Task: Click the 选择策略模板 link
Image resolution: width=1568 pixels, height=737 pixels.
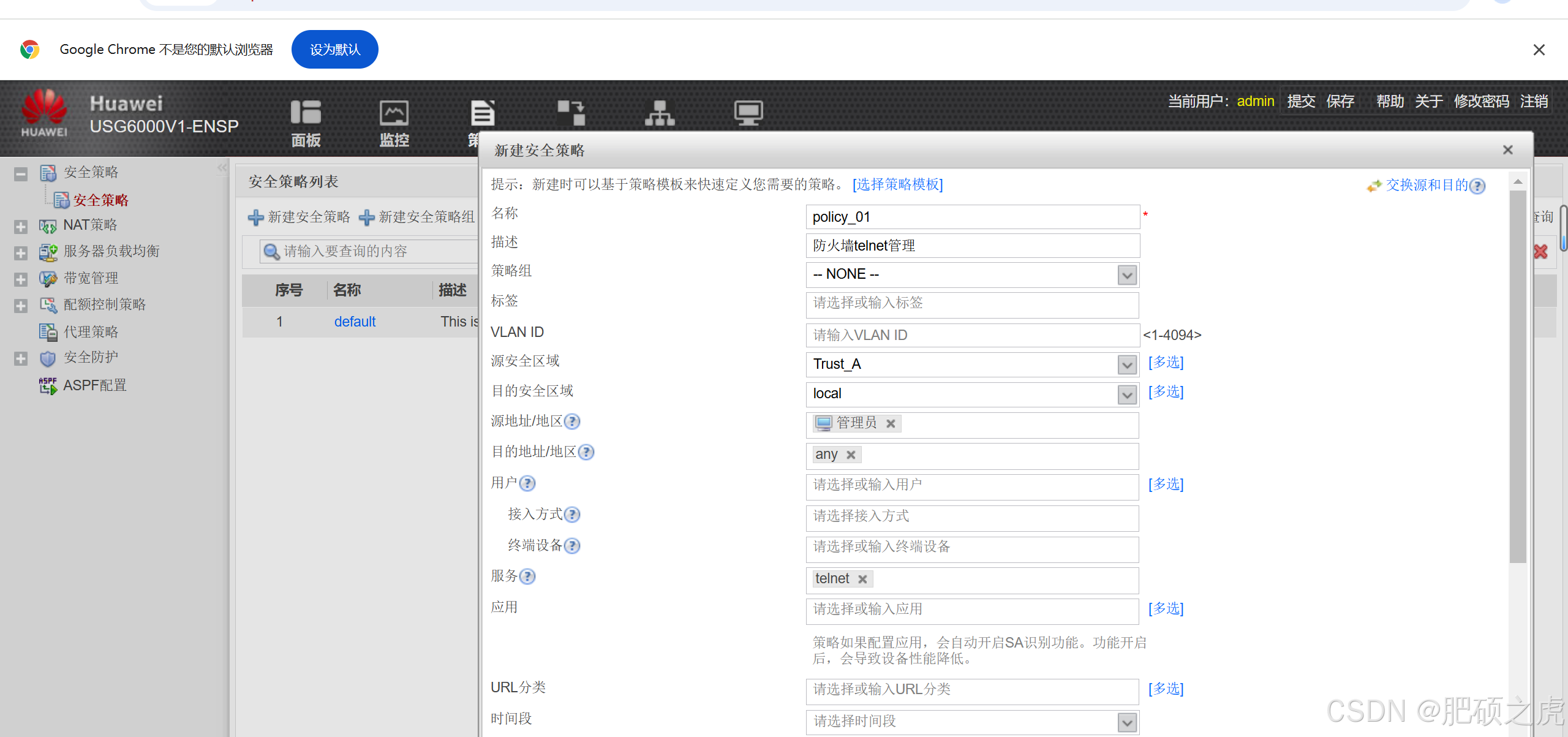Action: pyautogui.click(x=897, y=184)
